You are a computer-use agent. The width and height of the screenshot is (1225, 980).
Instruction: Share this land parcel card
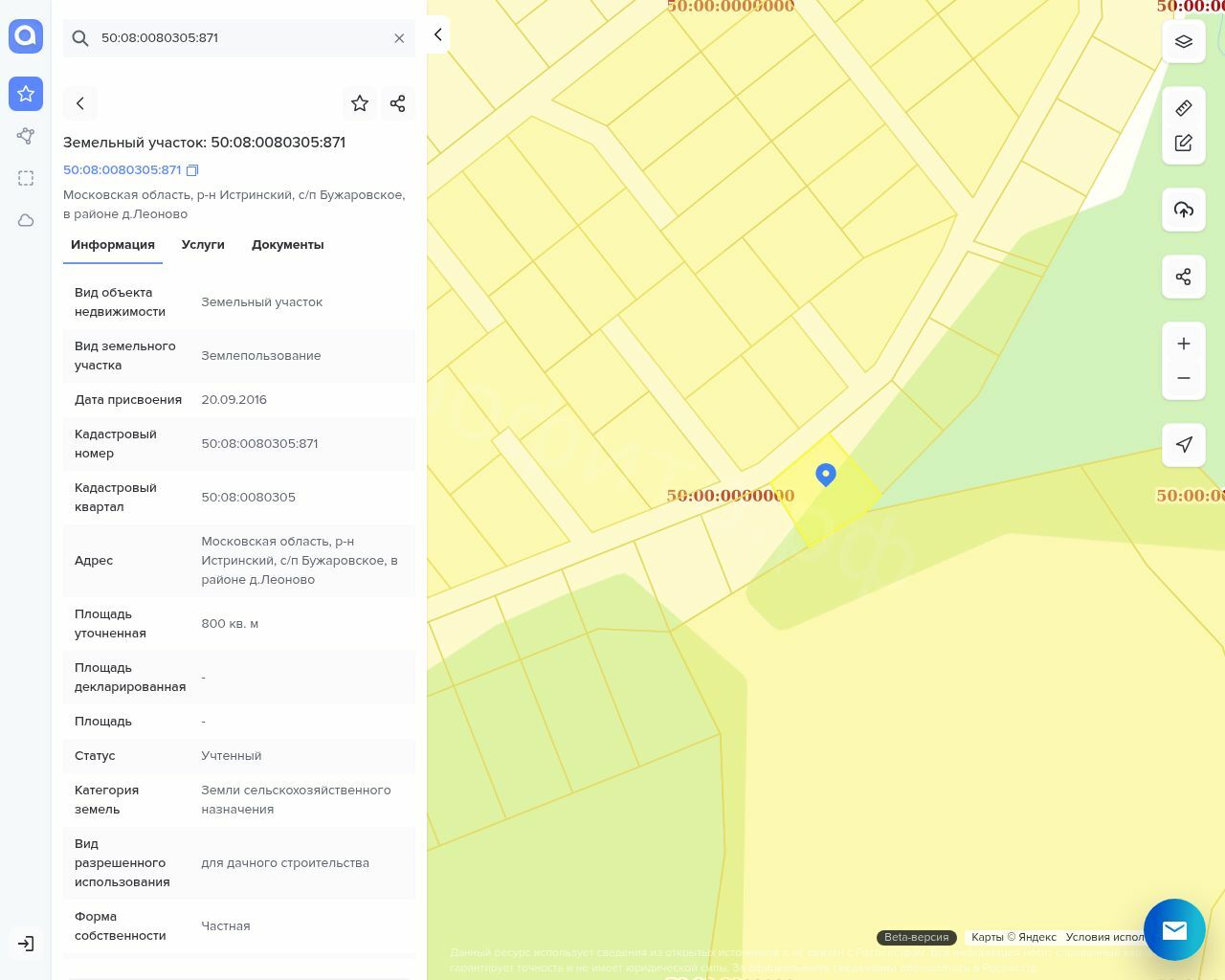[398, 103]
